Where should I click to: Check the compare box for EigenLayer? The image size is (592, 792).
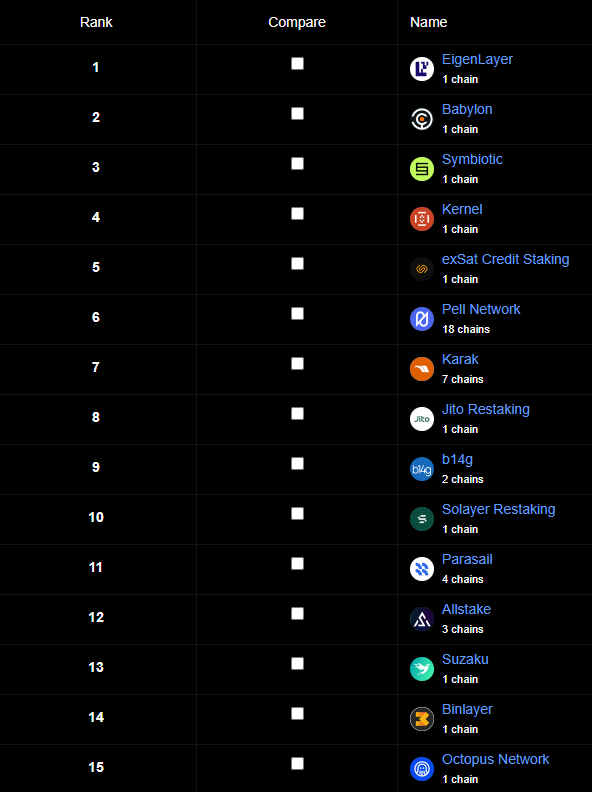pos(298,64)
